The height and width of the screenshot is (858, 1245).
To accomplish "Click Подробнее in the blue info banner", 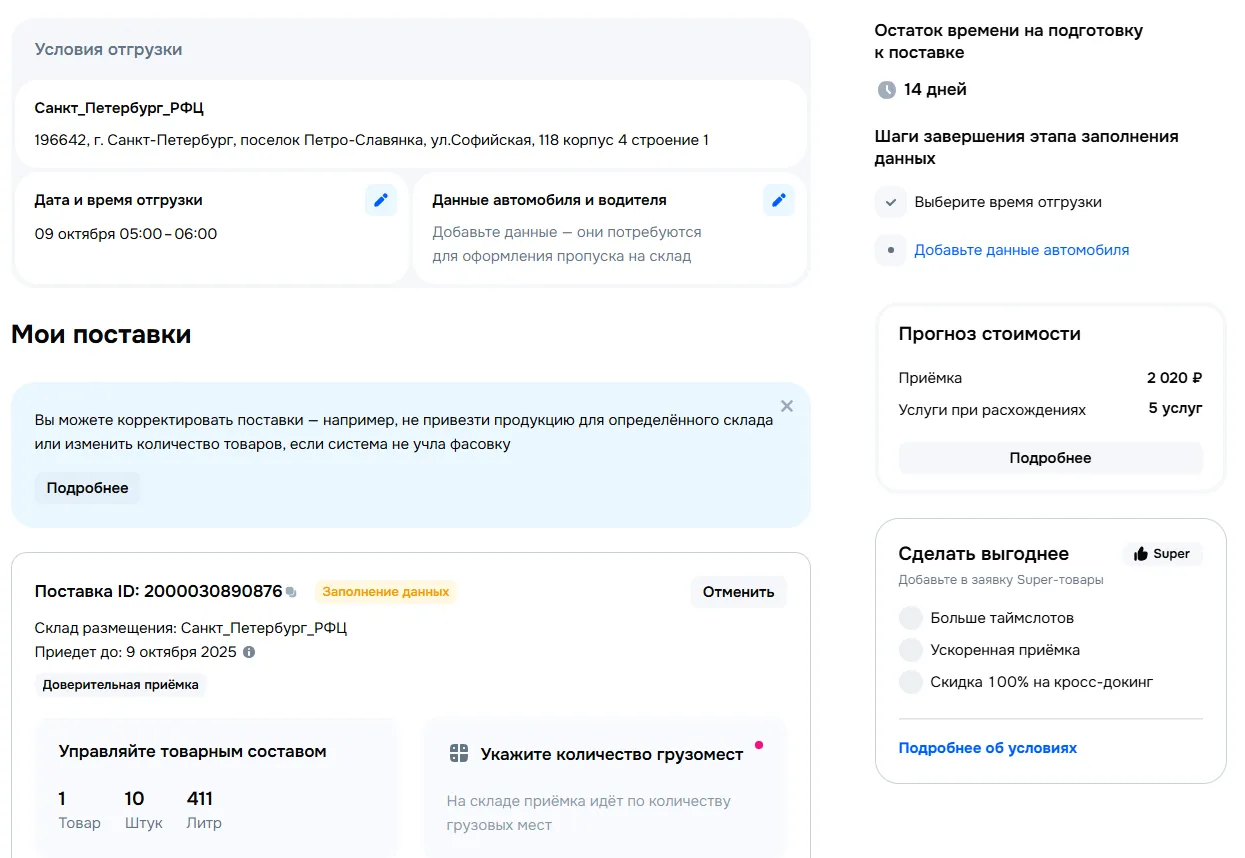I will point(88,488).
